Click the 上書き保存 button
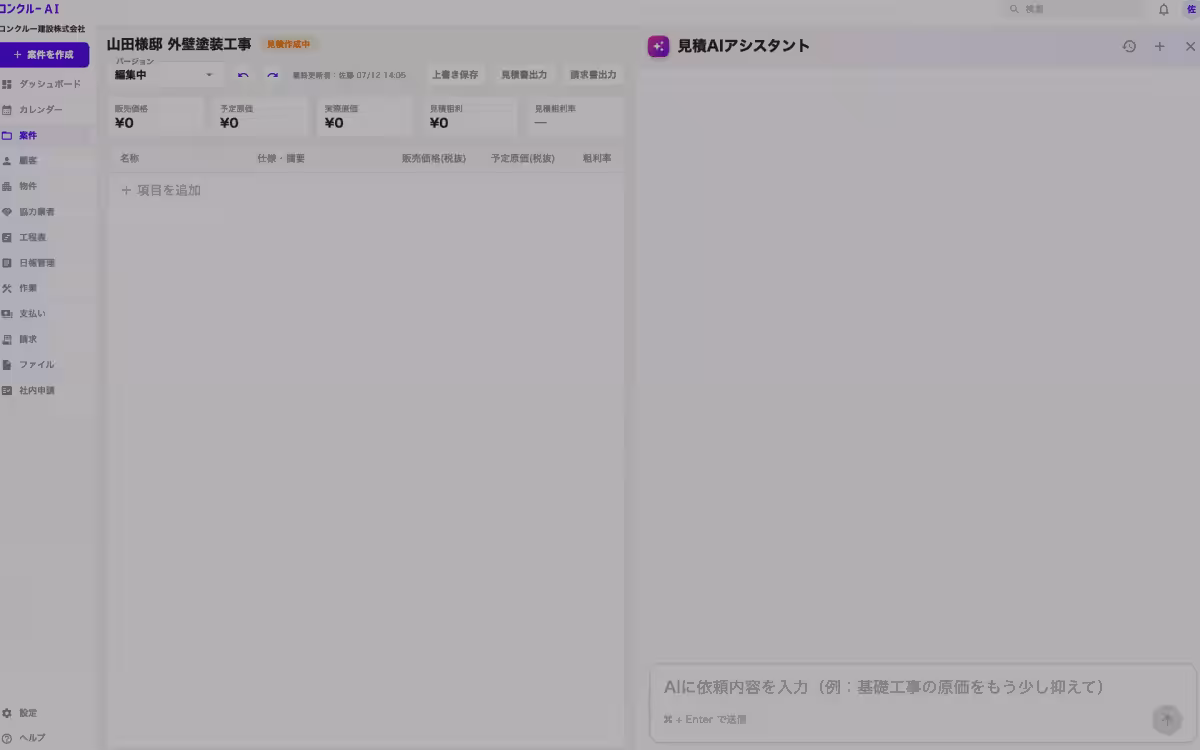The width and height of the screenshot is (1200, 750). (455, 75)
